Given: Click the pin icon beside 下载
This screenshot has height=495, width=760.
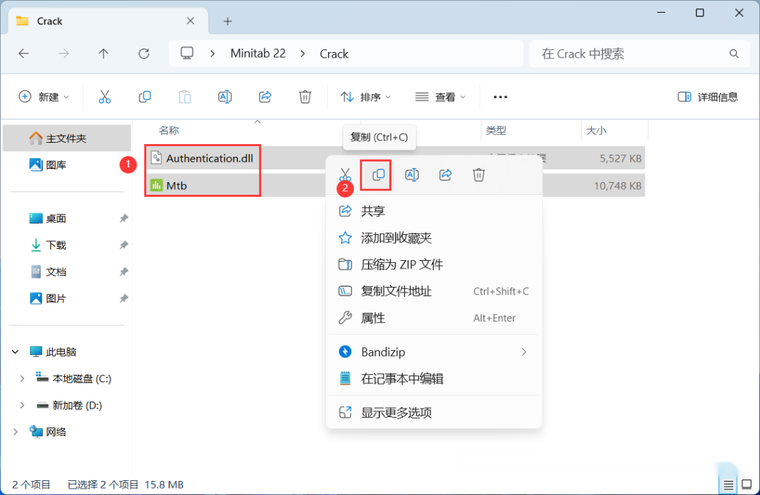Looking at the screenshot, I should (x=124, y=245).
